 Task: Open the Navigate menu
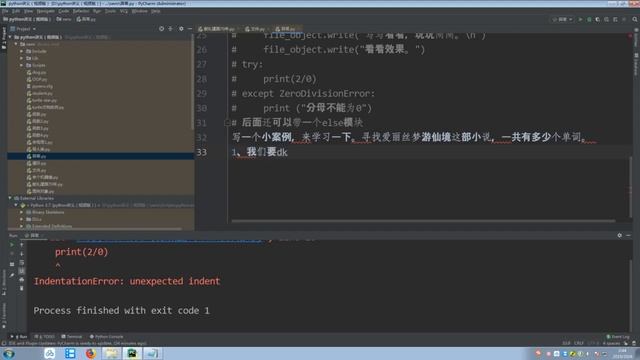click(x=45, y=11)
